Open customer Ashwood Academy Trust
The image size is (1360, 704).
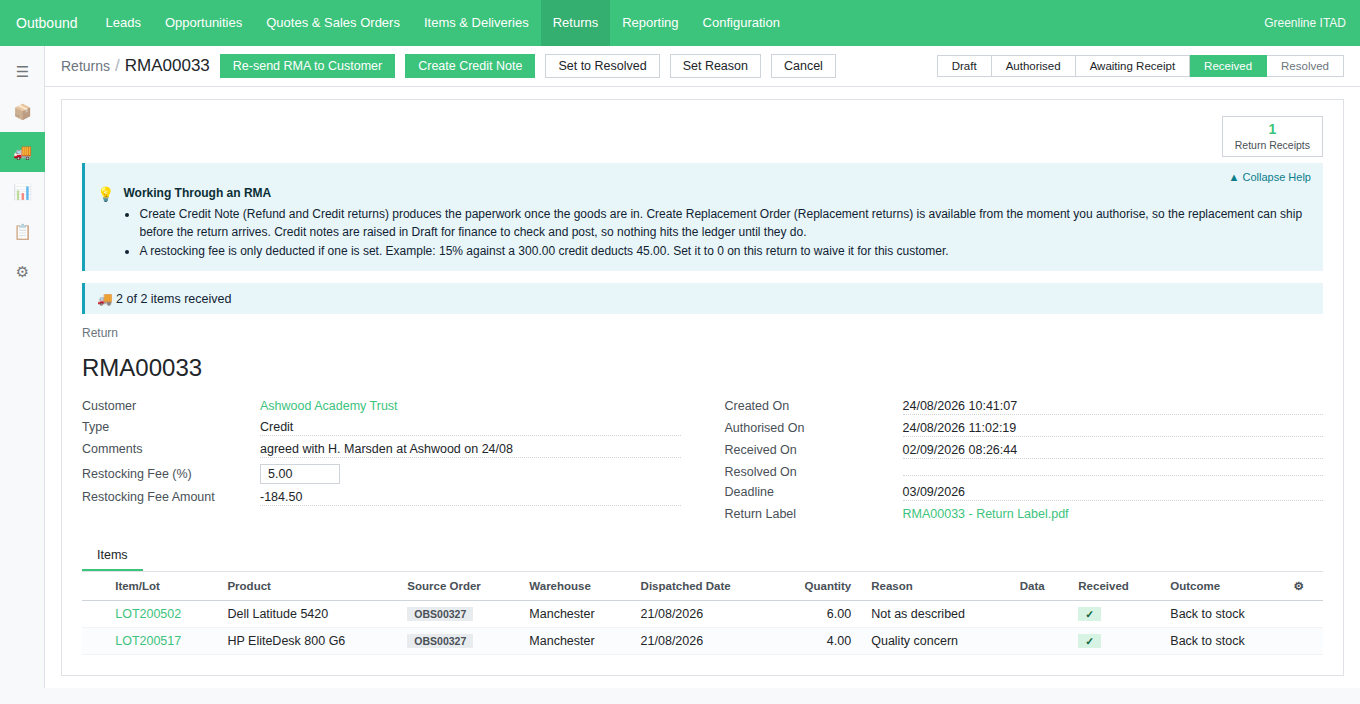(x=329, y=406)
